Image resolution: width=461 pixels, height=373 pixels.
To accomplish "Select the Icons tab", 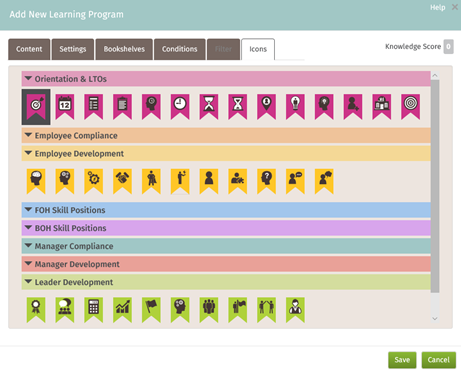I will pos(258,49).
